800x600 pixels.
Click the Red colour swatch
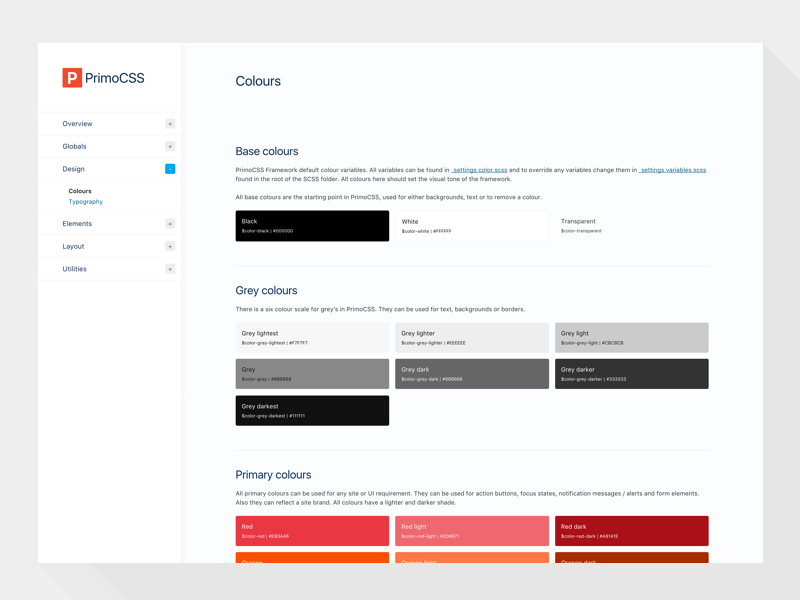coord(312,530)
